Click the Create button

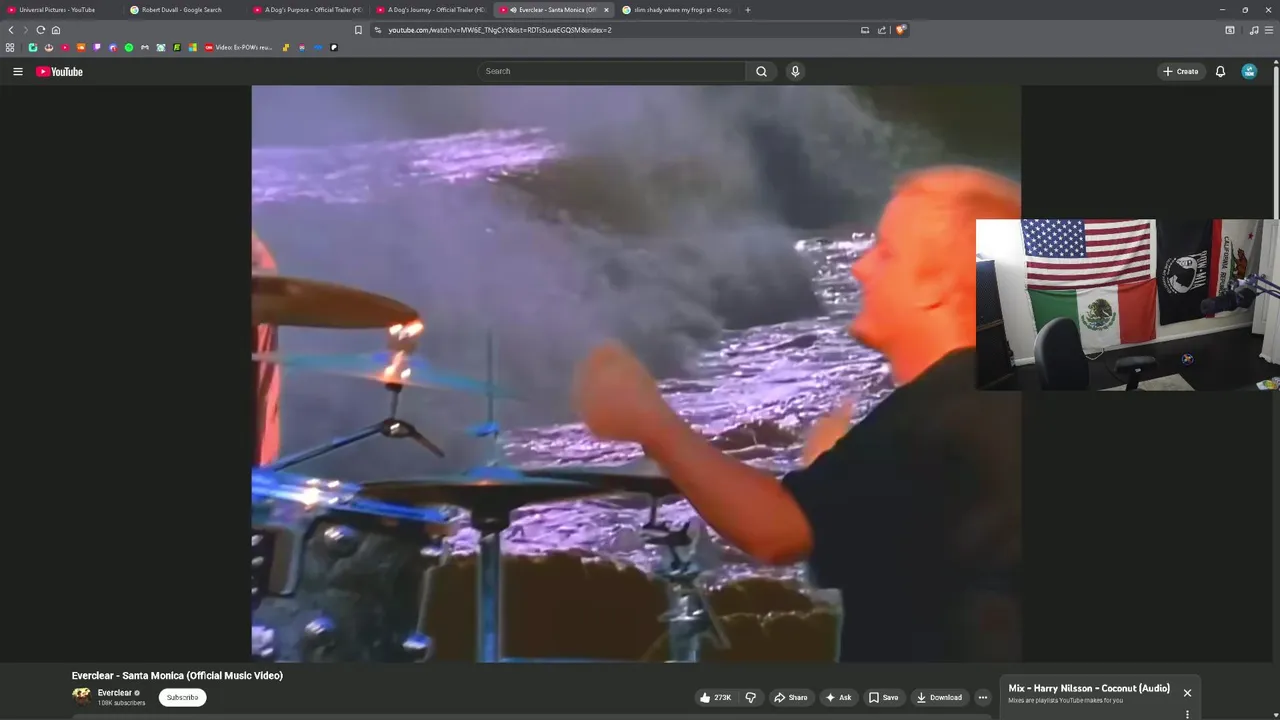(x=1180, y=71)
